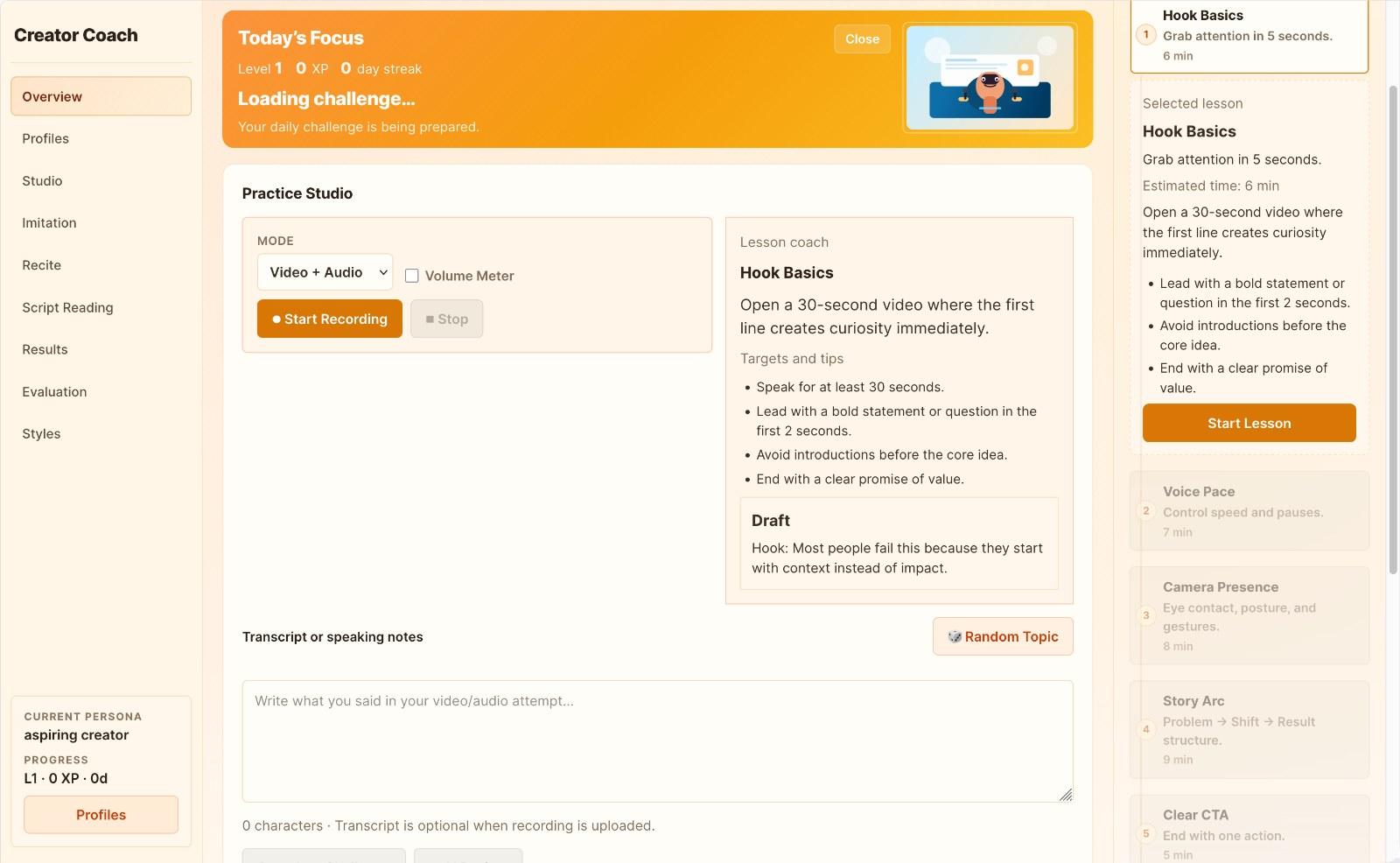Click the Clear CTA step 5 badge
The width and height of the screenshot is (1400, 863).
(1145, 834)
